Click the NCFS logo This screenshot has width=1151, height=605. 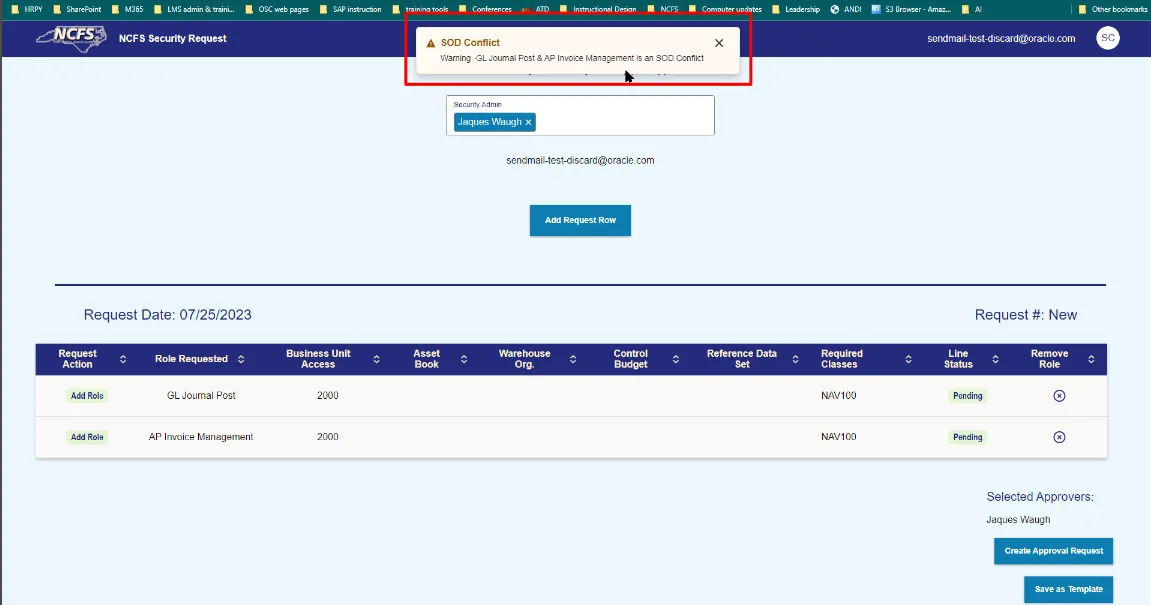[71, 38]
